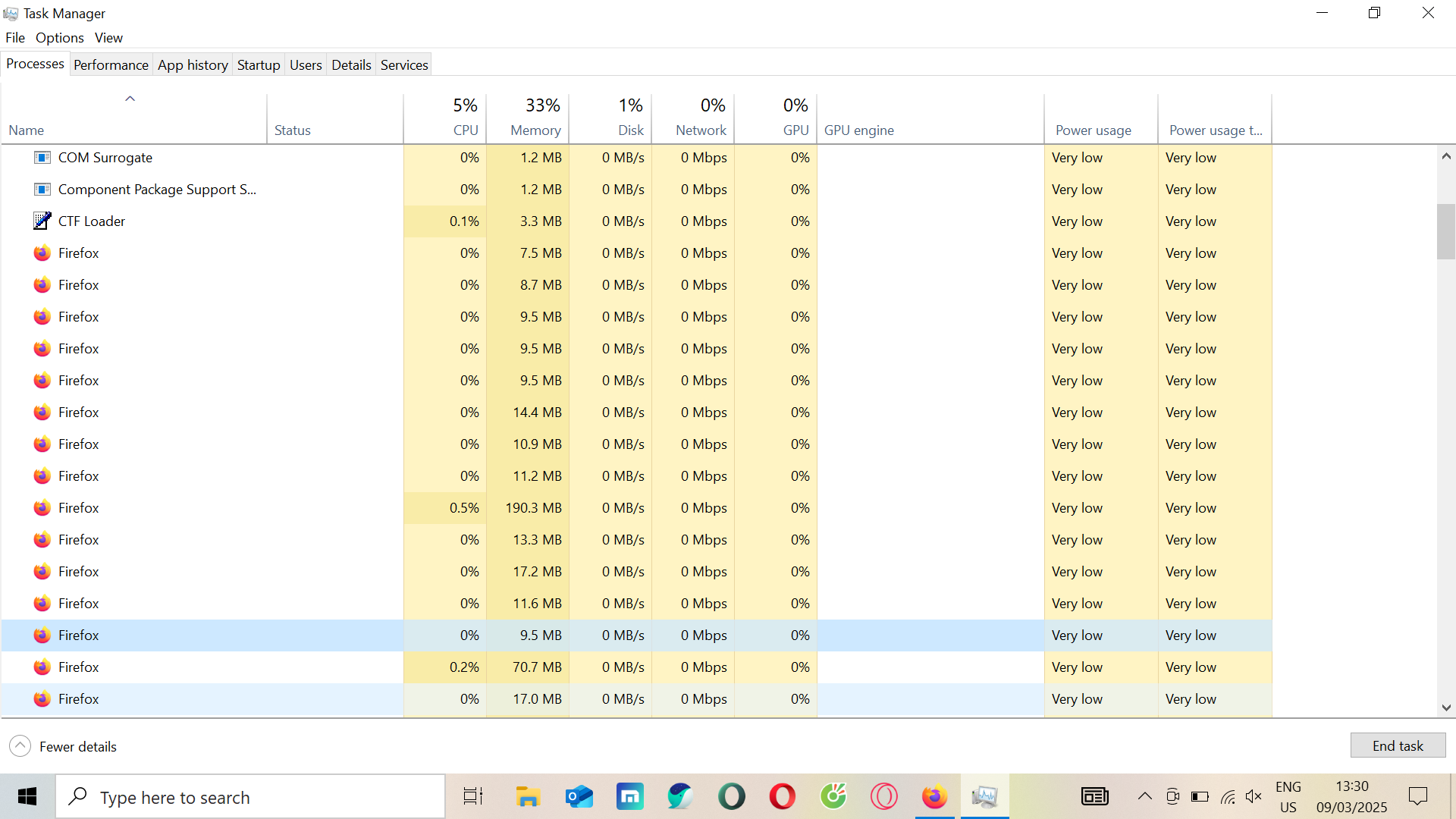Select Firefox process using 14.4 MB

636,413
